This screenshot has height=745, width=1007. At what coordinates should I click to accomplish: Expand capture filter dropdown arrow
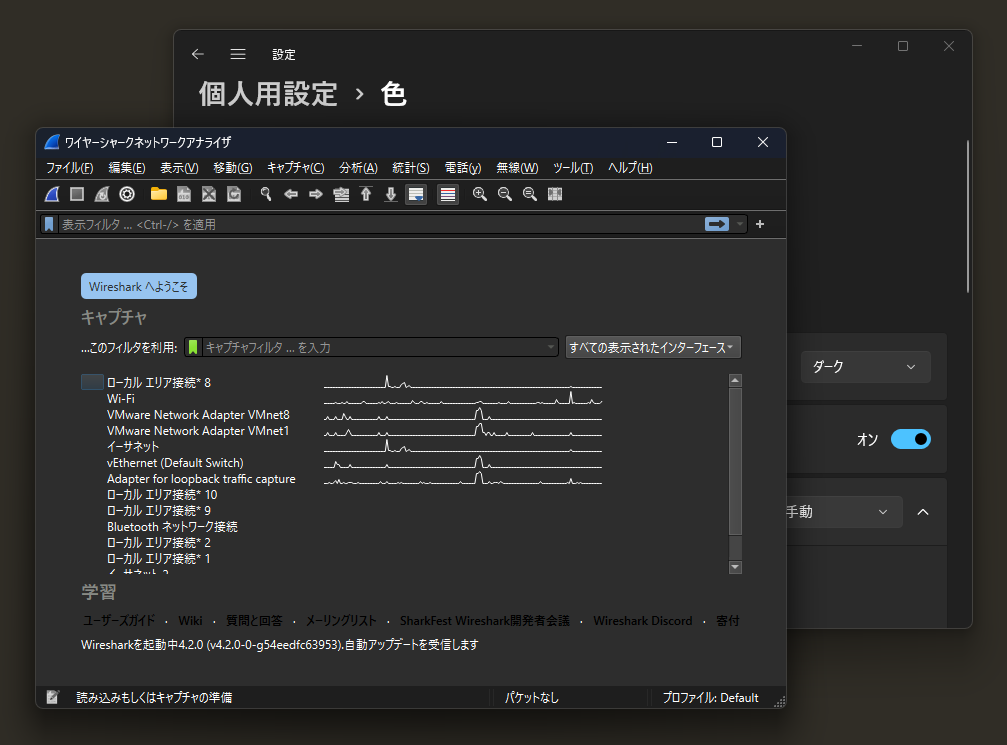pyautogui.click(x=551, y=347)
